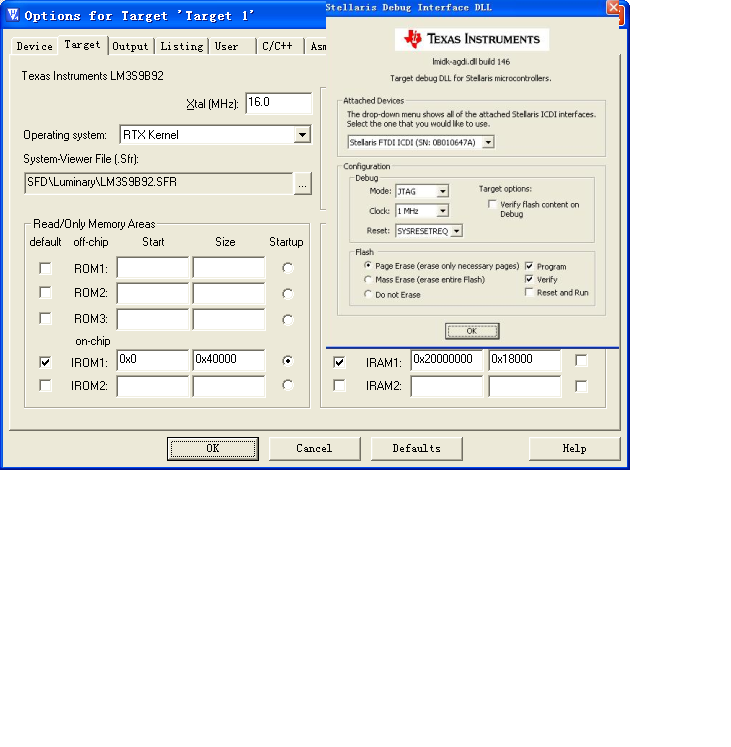Click the IROM1 Start field showing 0x0

(x=153, y=360)
